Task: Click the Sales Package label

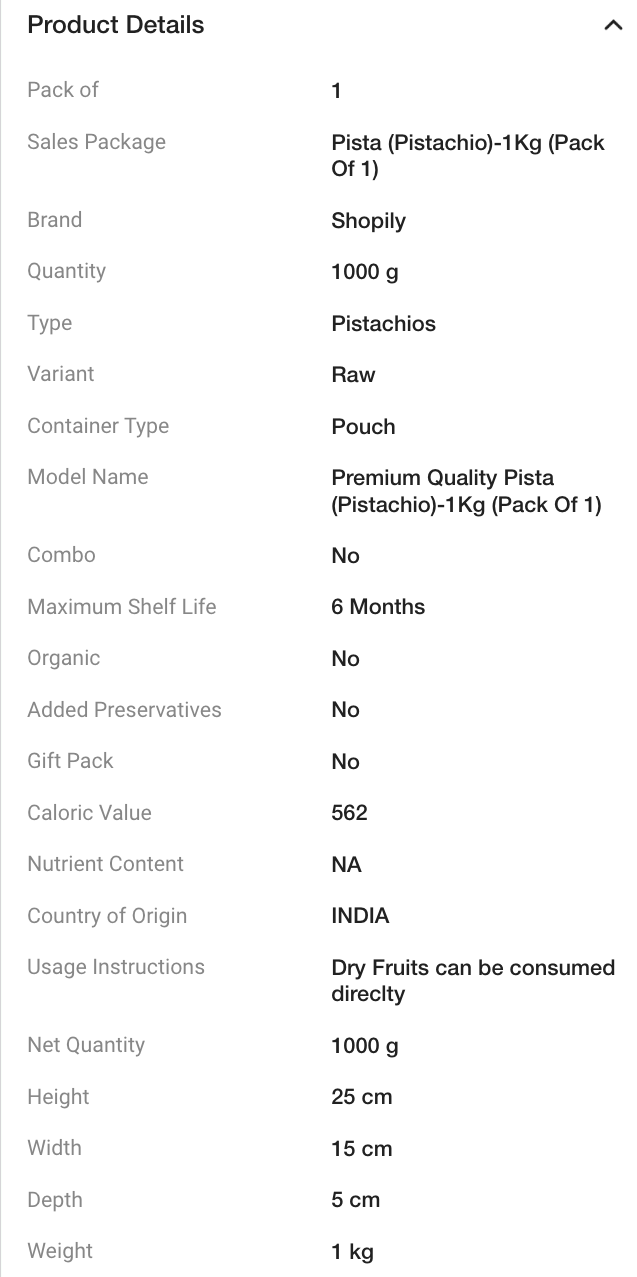Action: pyautogui.click(x=96, y=142)
